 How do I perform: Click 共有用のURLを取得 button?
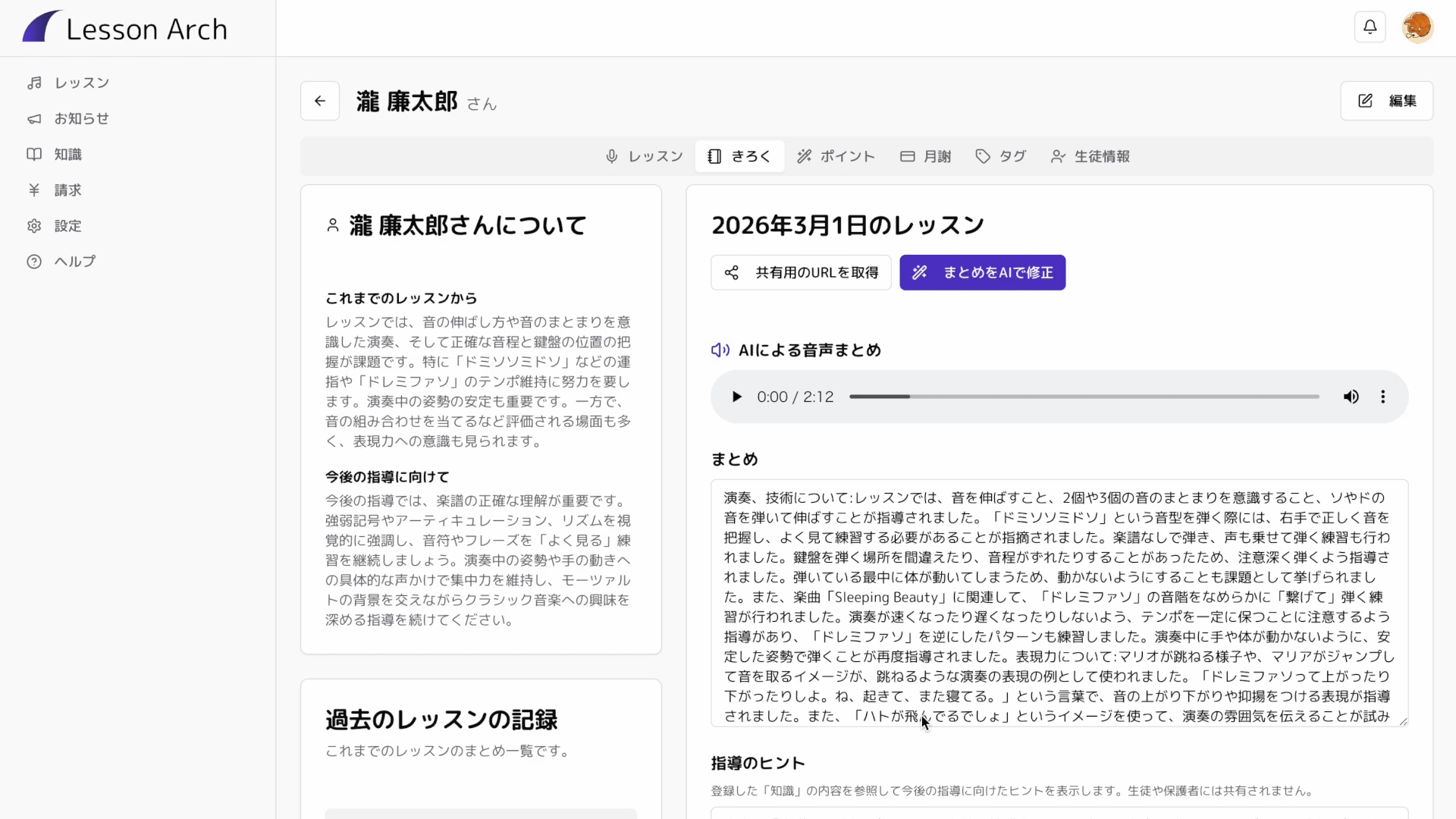click(x=801, y=272)
